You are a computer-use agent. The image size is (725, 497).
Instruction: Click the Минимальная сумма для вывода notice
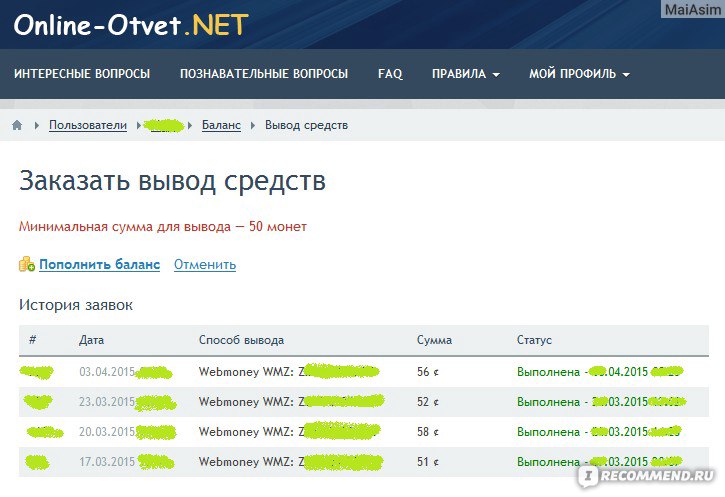[x=163, y=227]
